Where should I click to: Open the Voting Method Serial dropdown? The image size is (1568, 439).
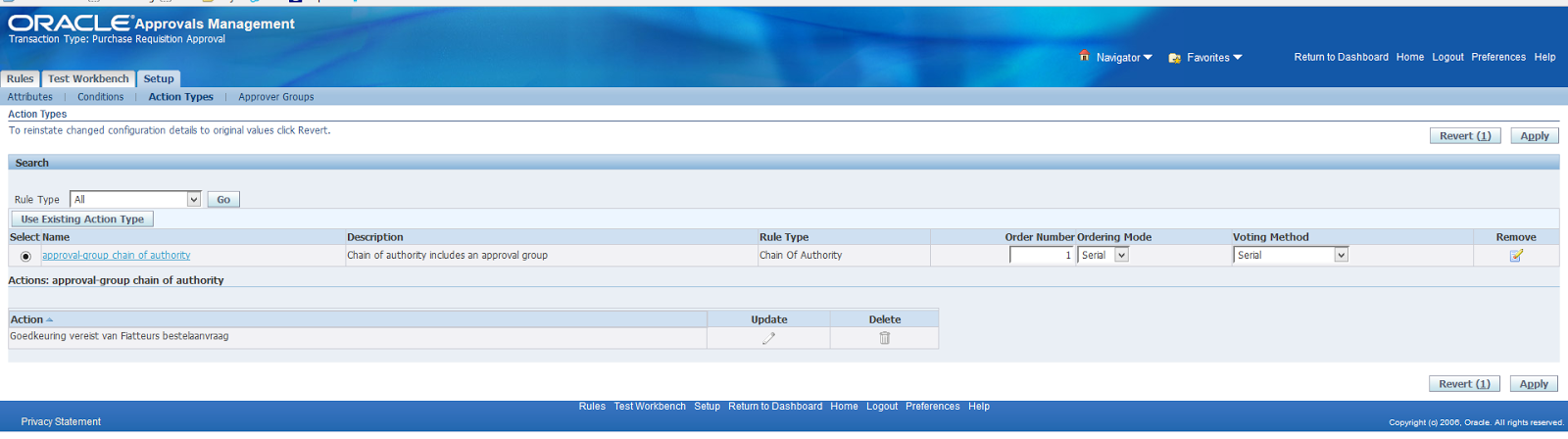coord(1291,255)
